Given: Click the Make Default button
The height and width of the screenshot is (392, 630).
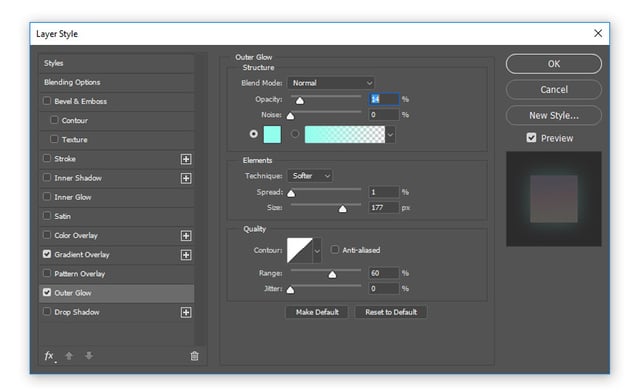Looking at the screenshot, I should coord(317,312).
